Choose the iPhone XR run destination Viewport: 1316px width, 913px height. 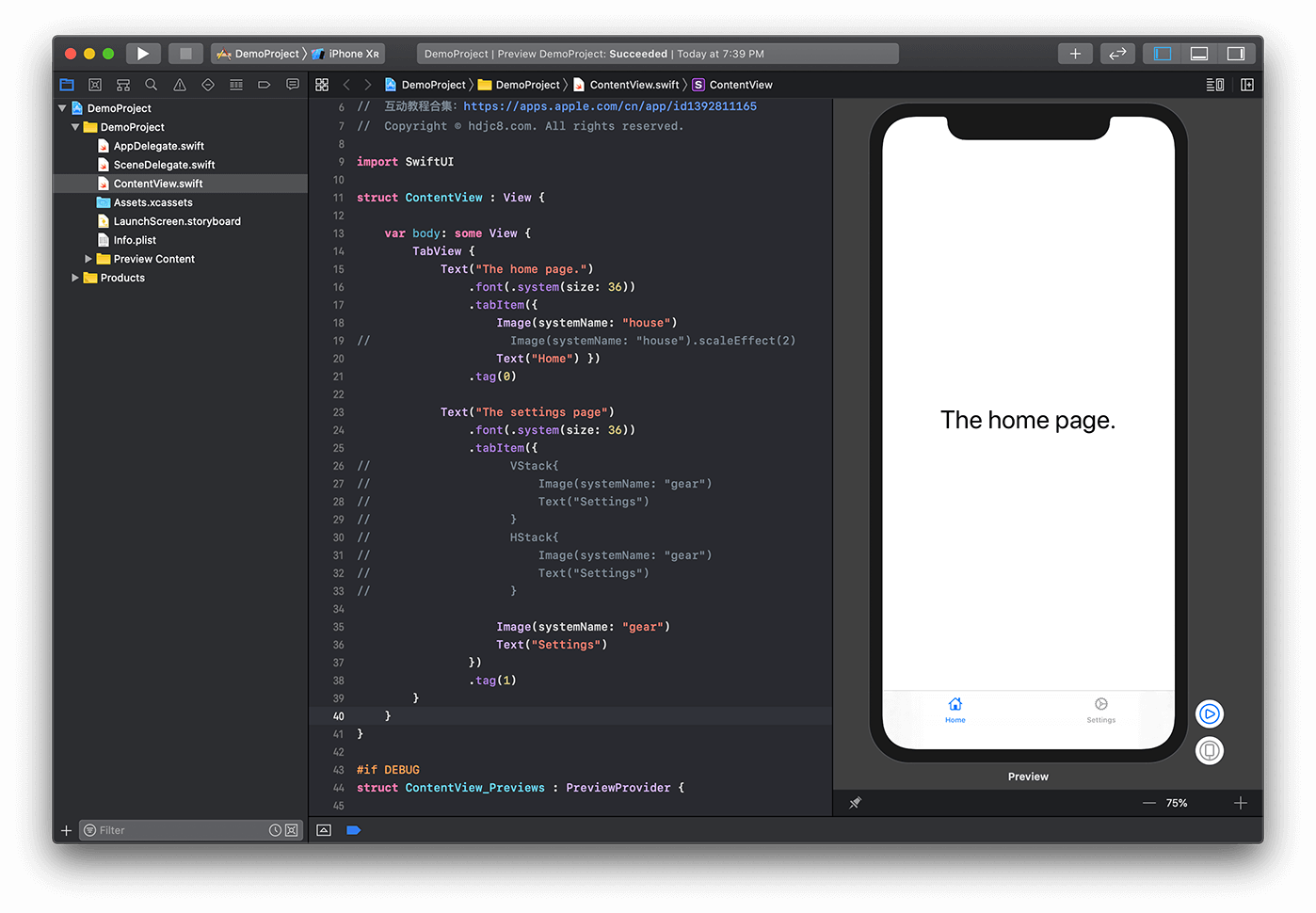point(345,54)
